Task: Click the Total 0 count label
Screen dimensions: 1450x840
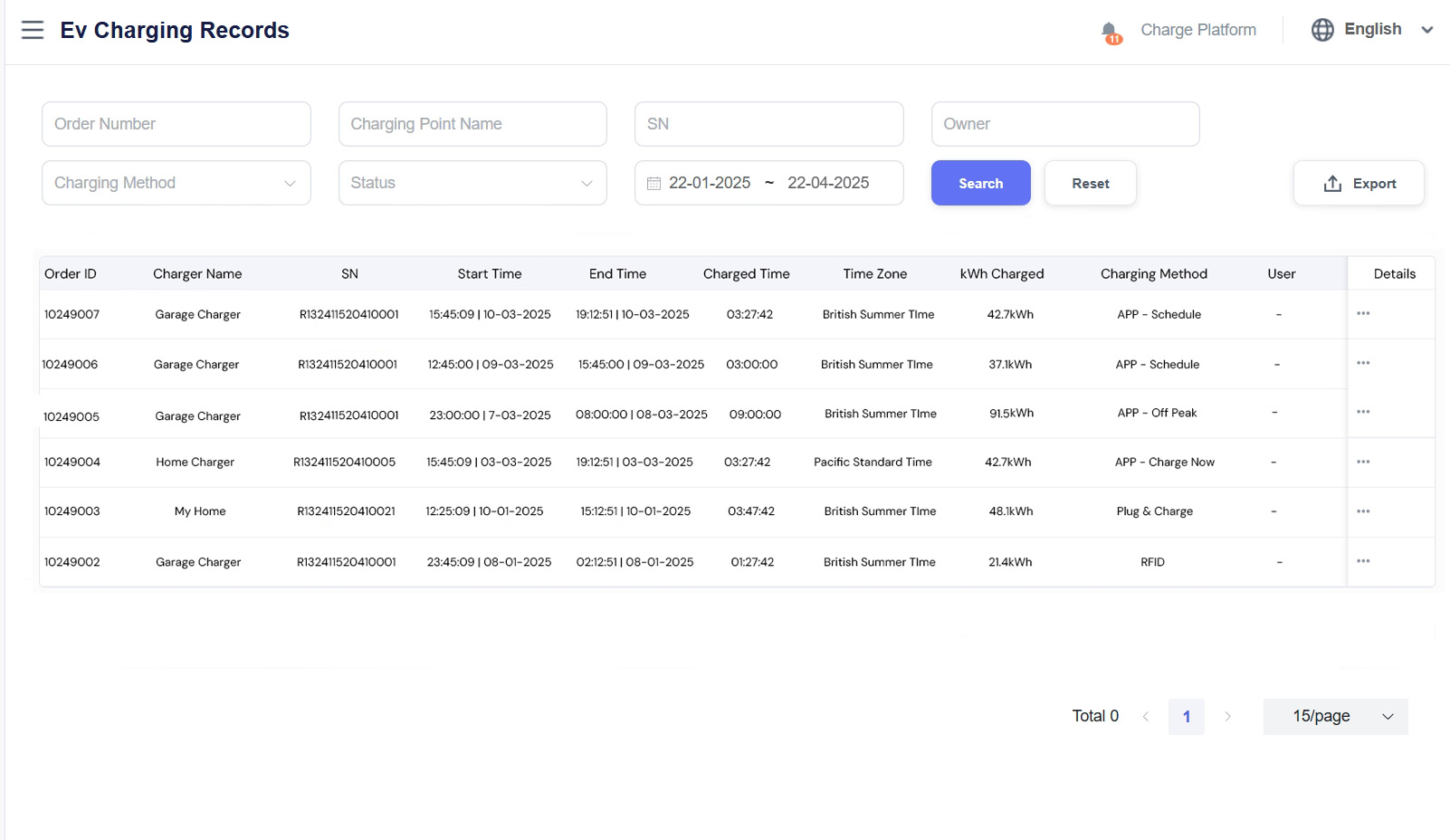Action: [1095, 716]
